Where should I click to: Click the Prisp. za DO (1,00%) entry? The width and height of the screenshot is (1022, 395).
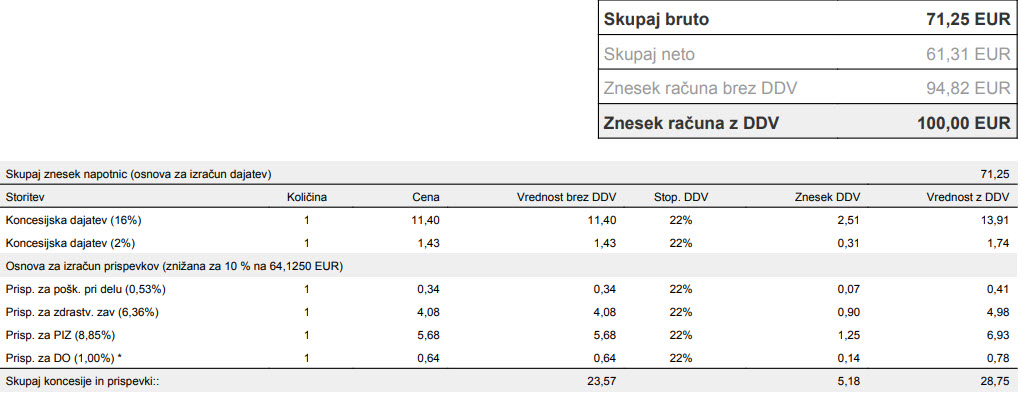[x=62, y=358]
